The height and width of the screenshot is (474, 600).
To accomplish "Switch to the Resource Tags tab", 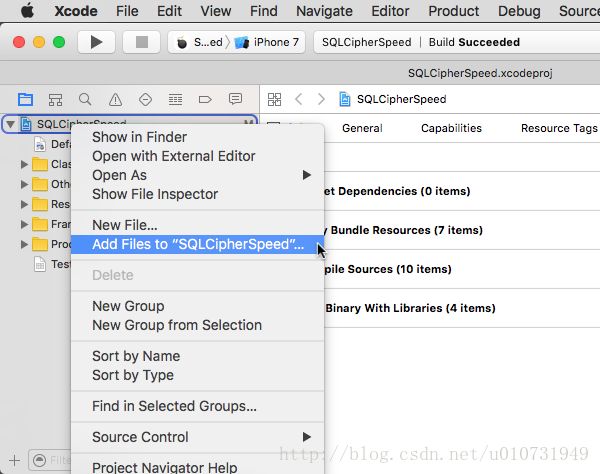I will 559,128.
